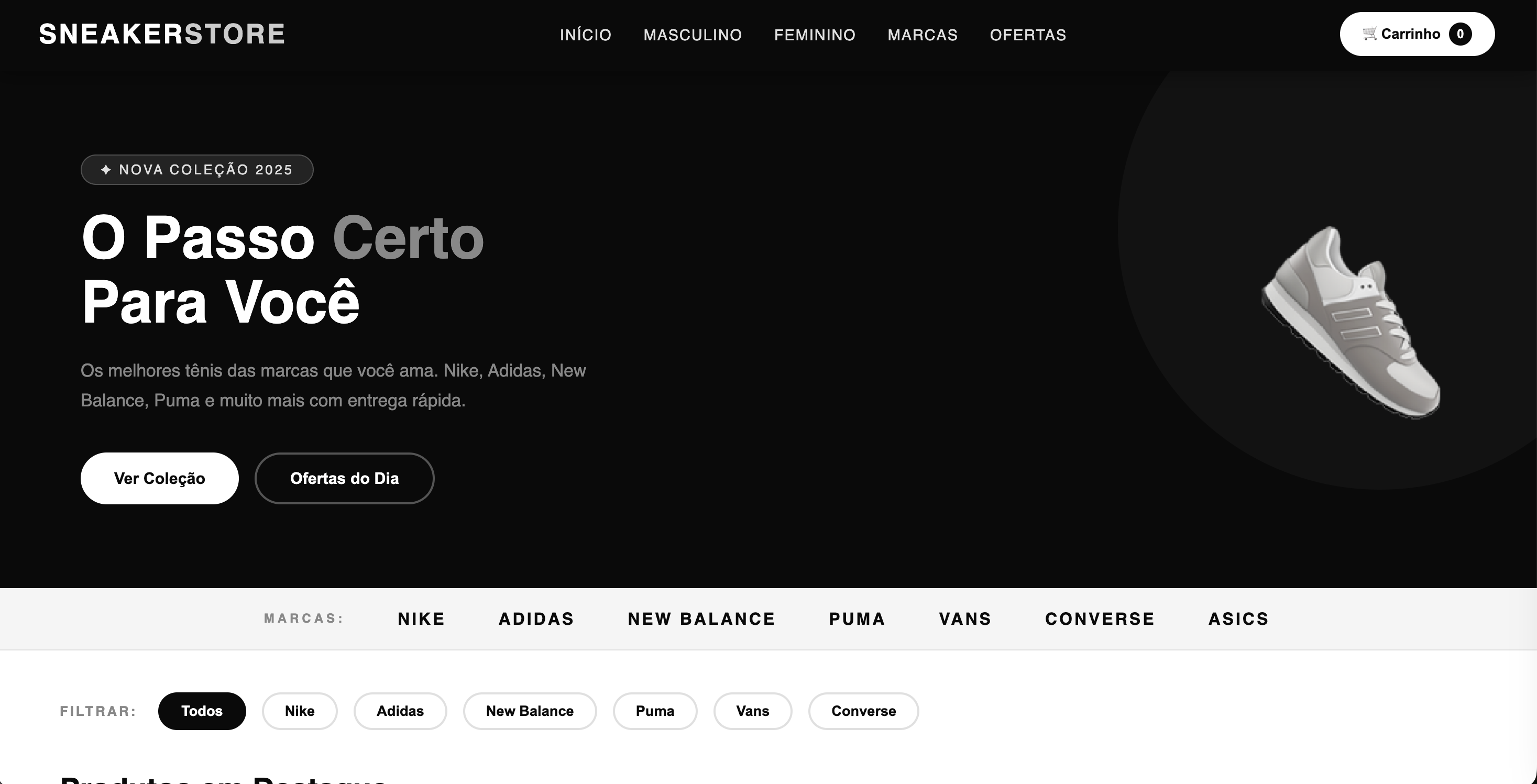Select ADIDAS in the brands bar

click(x=536, y=619)
